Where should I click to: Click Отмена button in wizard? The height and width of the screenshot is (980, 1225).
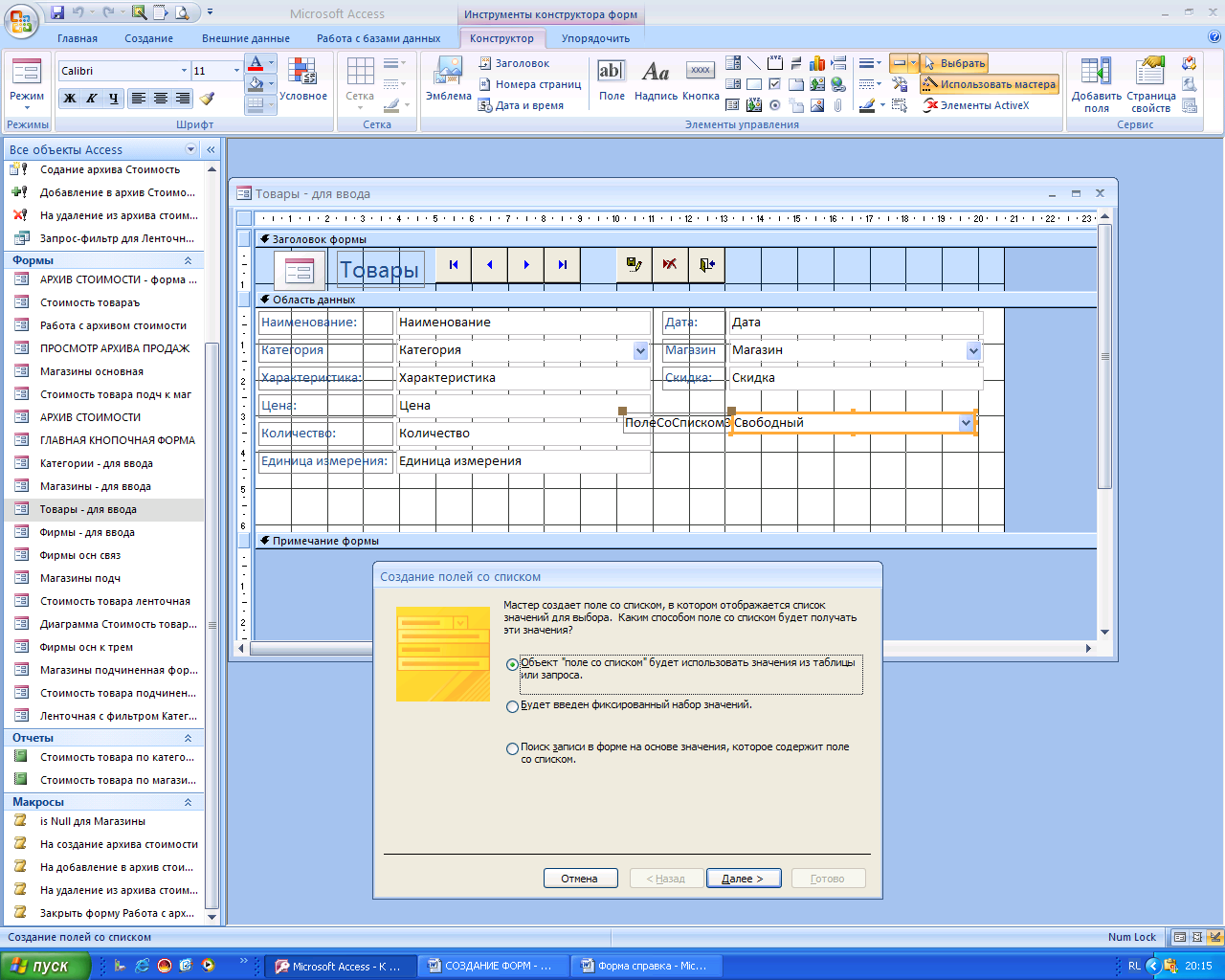click(579, 879)
